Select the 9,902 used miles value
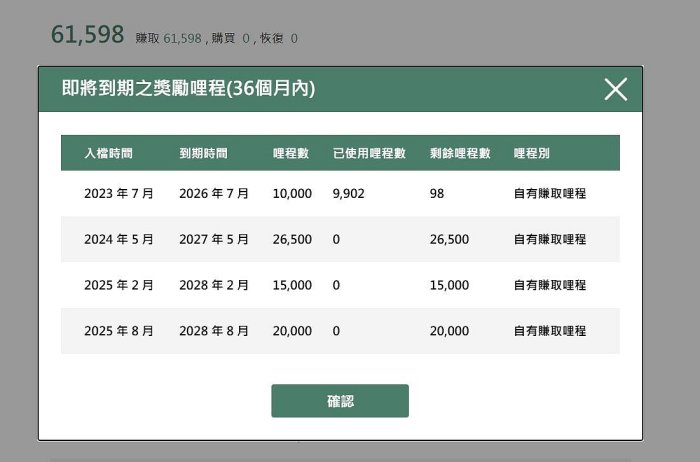This screenshot has height=462, width=700. (349, 194)
